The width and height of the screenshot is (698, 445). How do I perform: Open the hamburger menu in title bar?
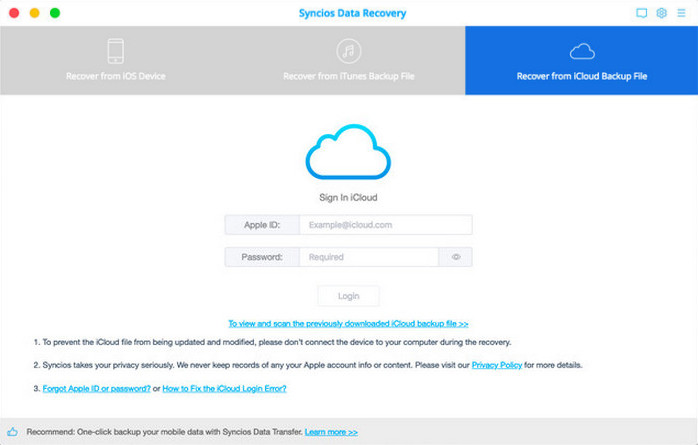[x=681, y=13]
